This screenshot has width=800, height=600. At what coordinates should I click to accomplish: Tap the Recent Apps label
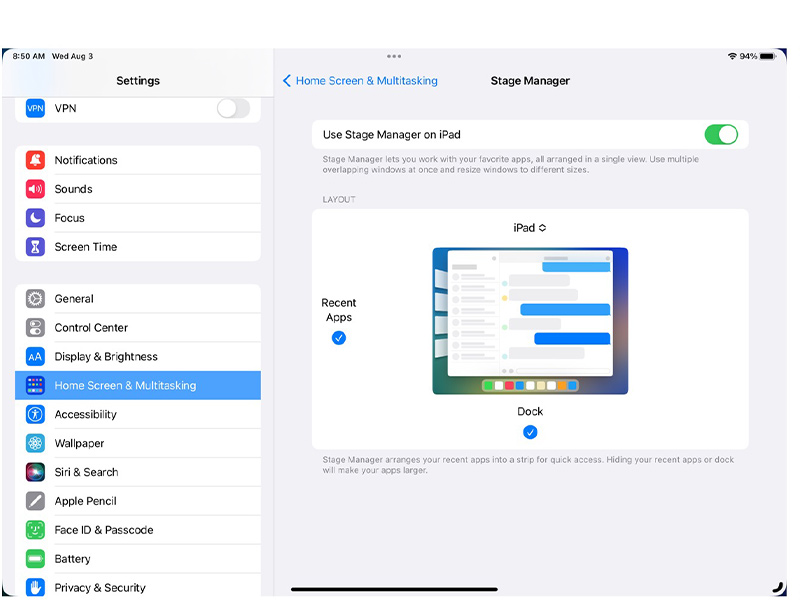tap(339, 310)
